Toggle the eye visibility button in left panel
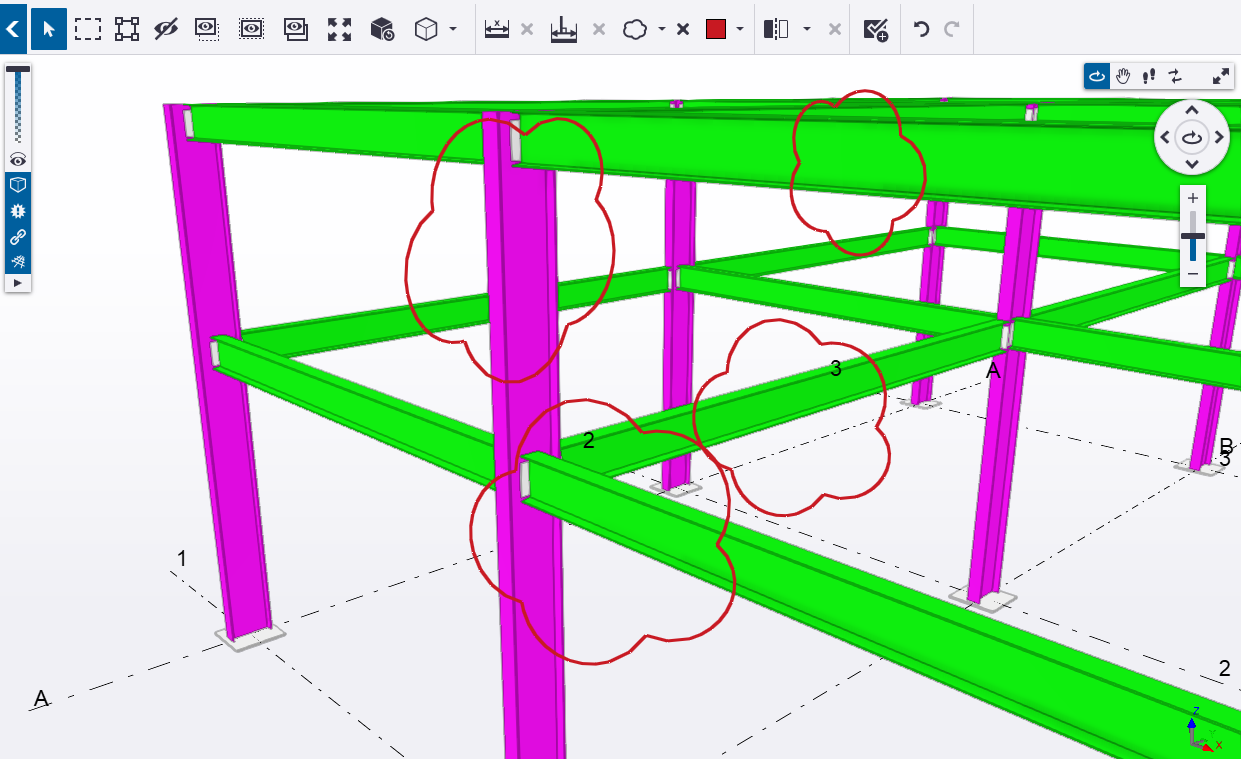 tap(18, 160)
